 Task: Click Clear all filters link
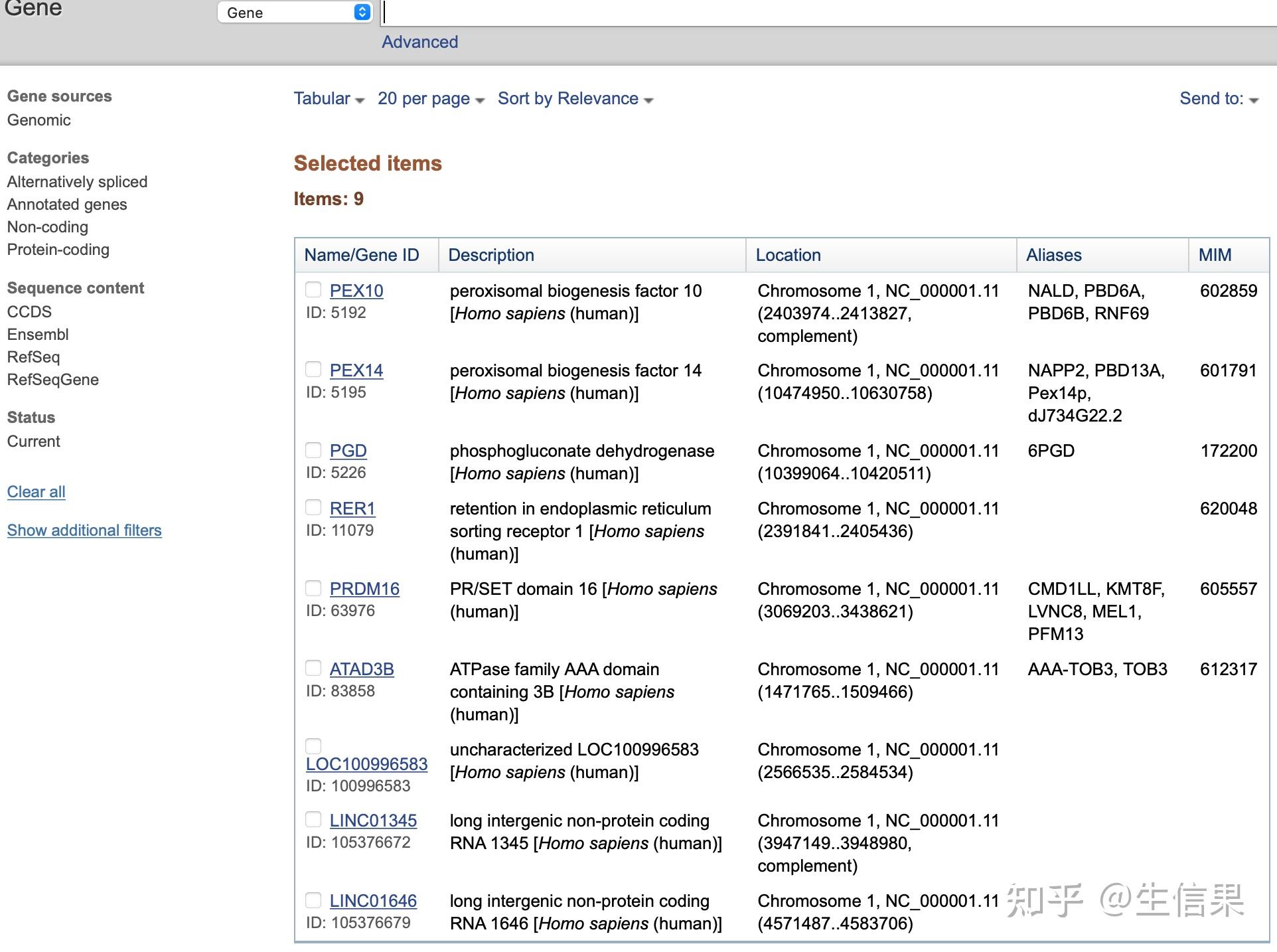tap(37, 492)
